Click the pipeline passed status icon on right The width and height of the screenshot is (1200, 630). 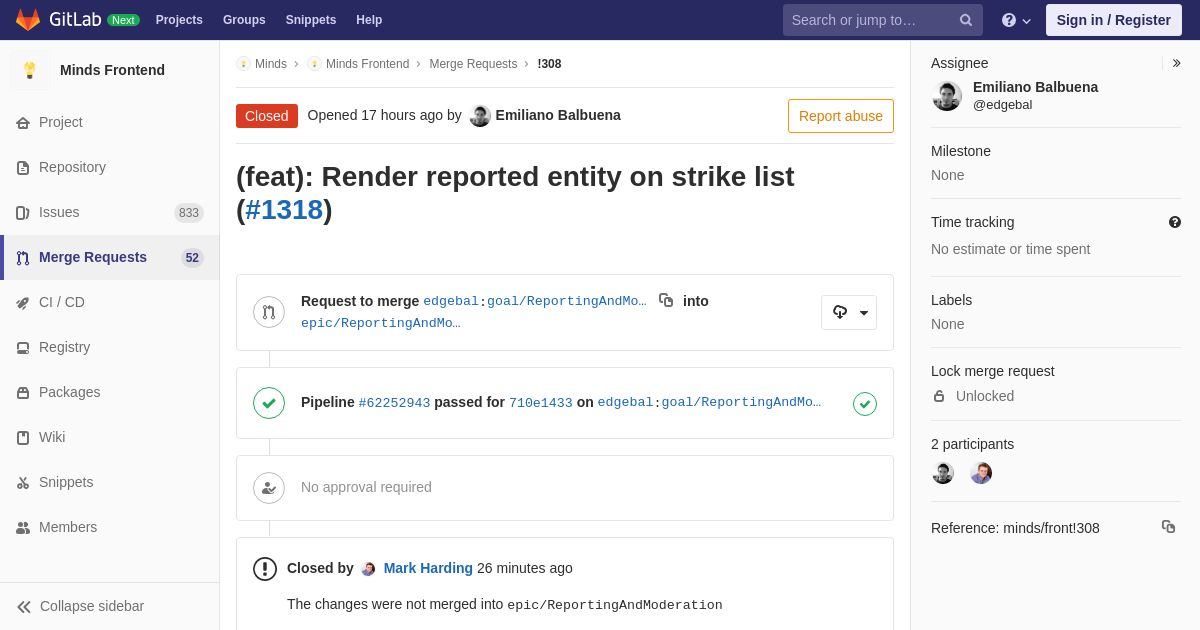coord(865,404)
